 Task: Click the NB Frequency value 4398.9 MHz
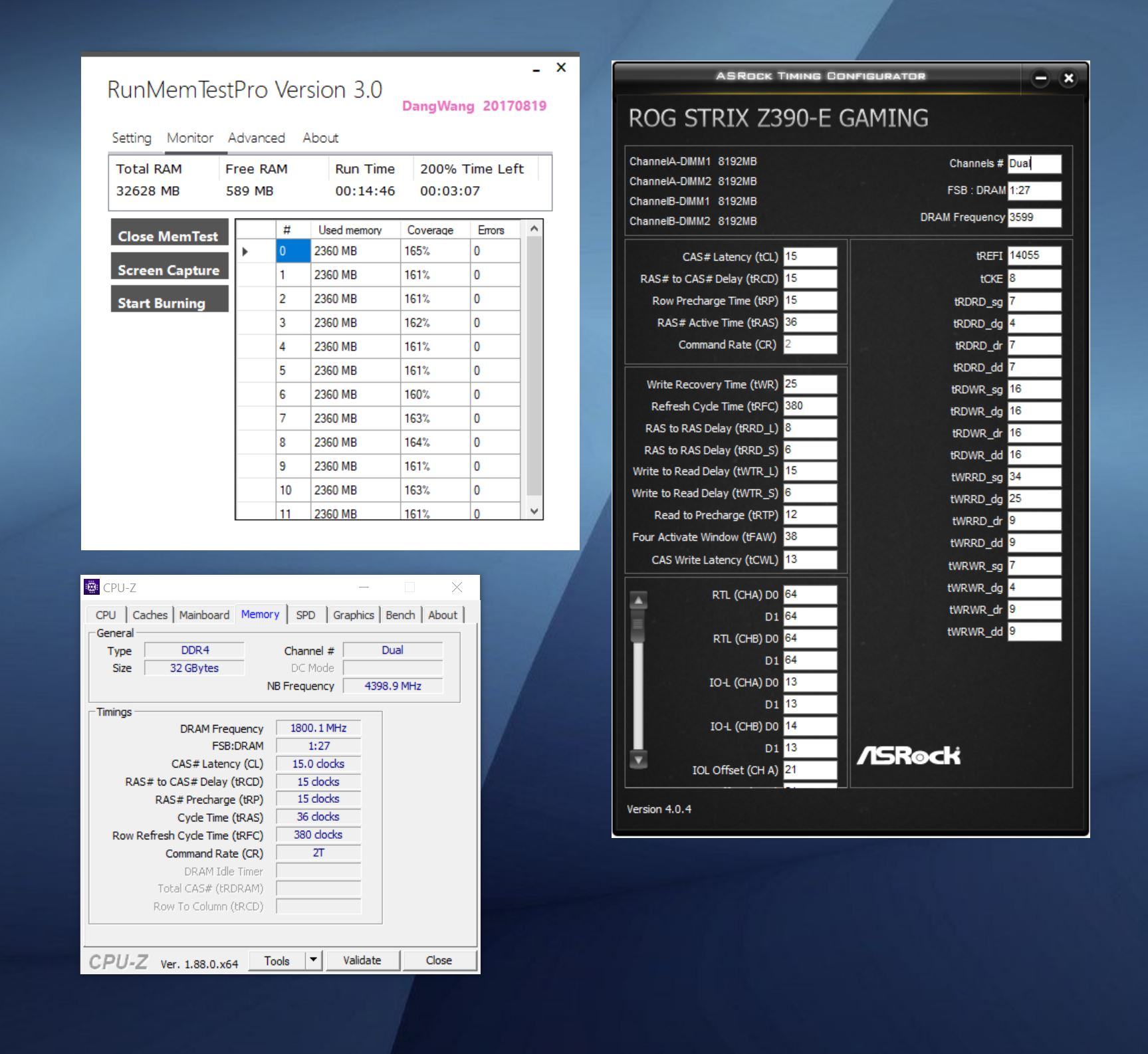click(x=393, y=686)
